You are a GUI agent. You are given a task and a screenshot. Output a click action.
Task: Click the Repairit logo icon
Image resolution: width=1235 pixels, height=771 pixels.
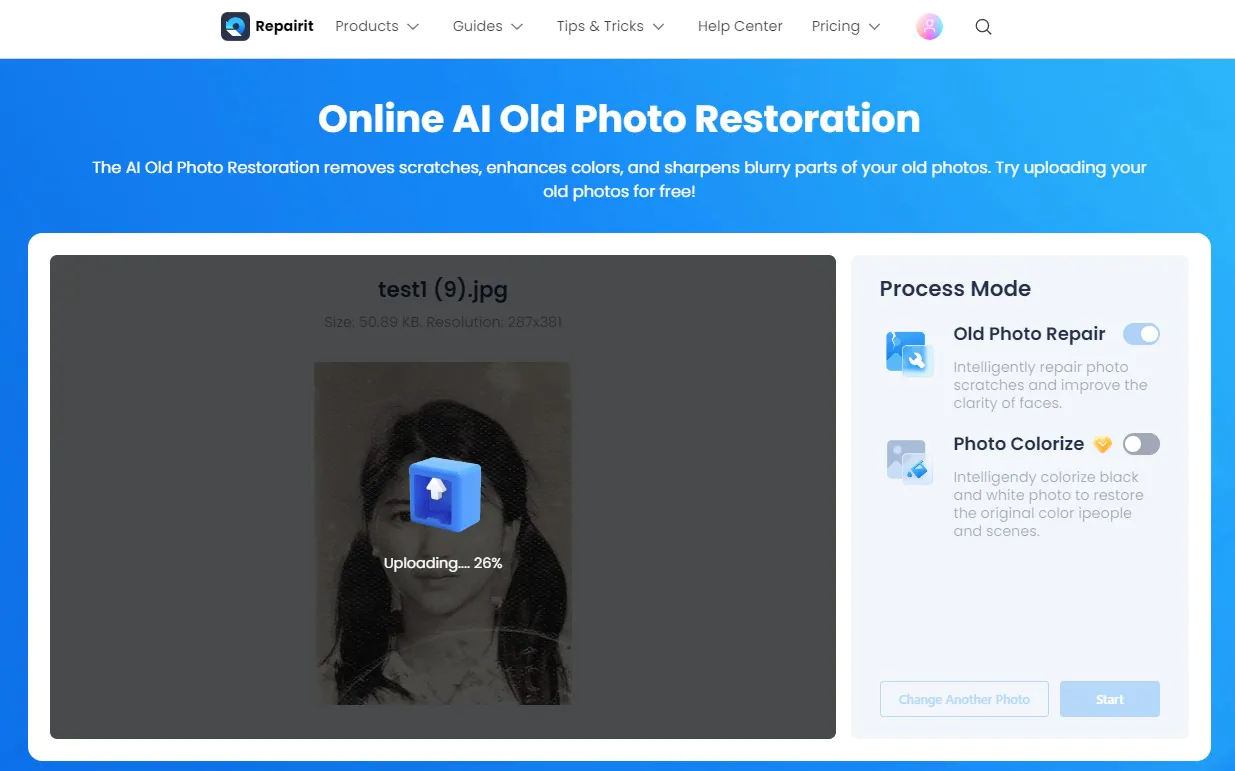point(235,27)
